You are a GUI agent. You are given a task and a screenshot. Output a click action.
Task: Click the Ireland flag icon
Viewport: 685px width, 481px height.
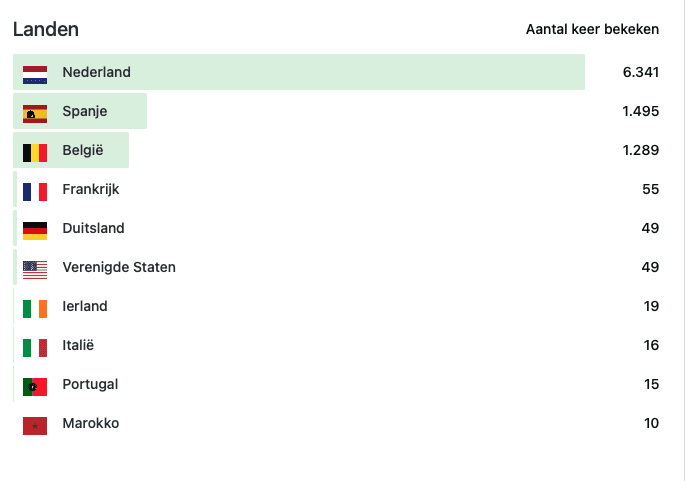[35, 307]
